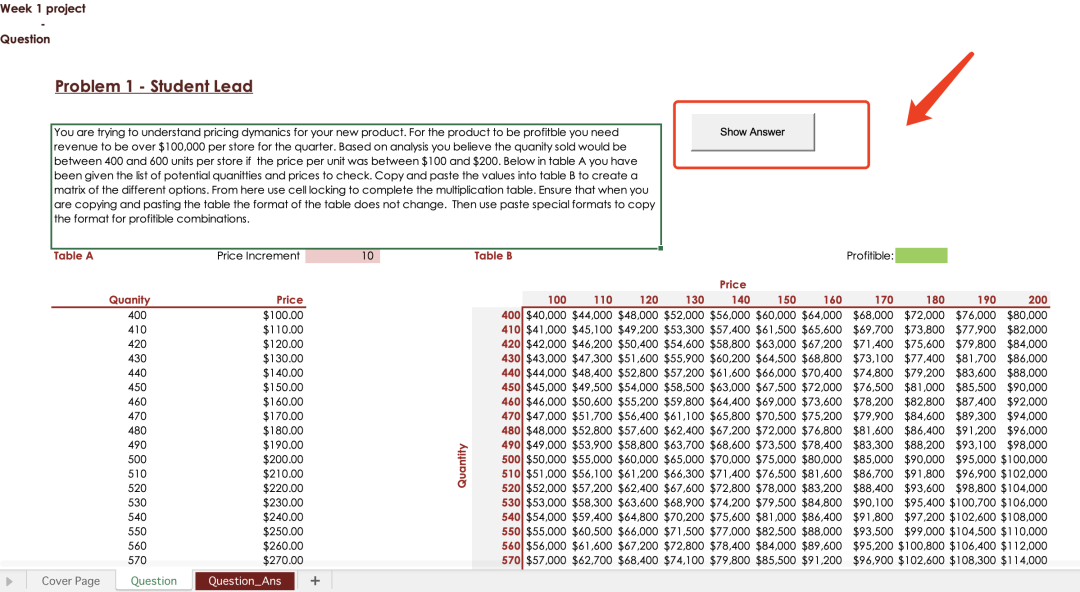Add a new sheet with plus icon
Image resolution: width=1080 pixels, height=592 pixels.
coord(314,580)
